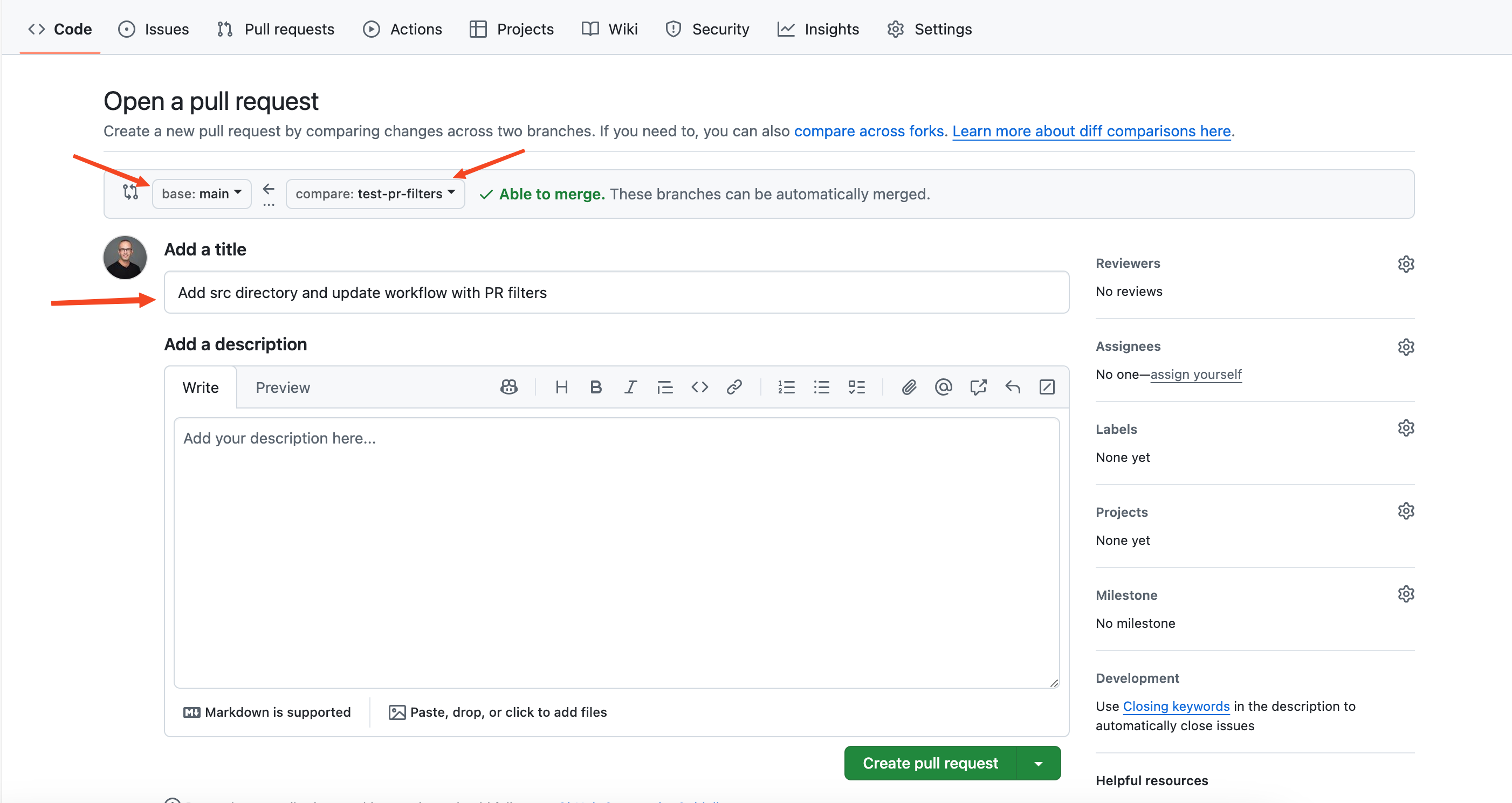Screen dimensions: 1512x803
Task: Swap branches using the left arrow icon
Action: (268, 190)
